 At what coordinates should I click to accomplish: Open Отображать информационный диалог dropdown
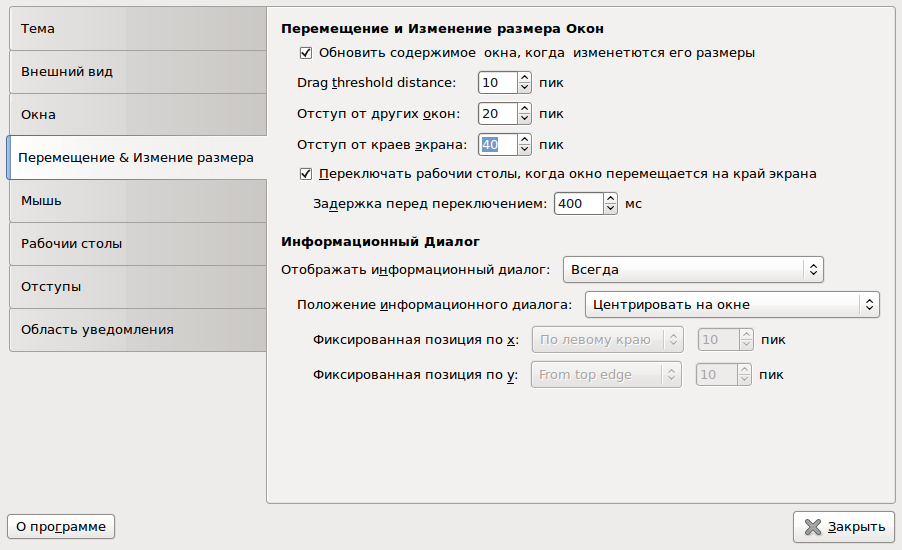tap(692, 269)
